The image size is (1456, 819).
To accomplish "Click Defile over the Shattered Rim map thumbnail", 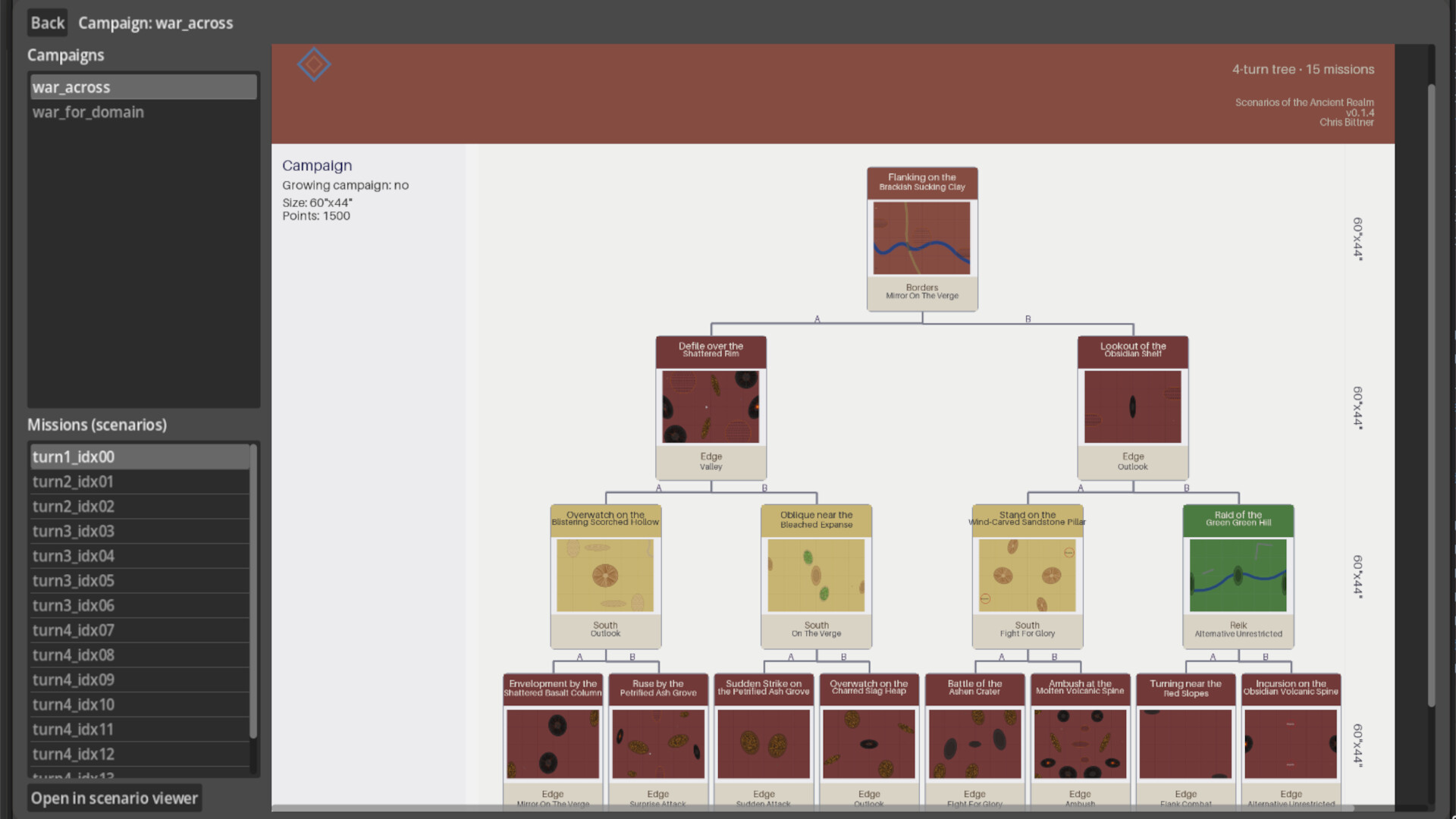I will click(x=711, y=406).
